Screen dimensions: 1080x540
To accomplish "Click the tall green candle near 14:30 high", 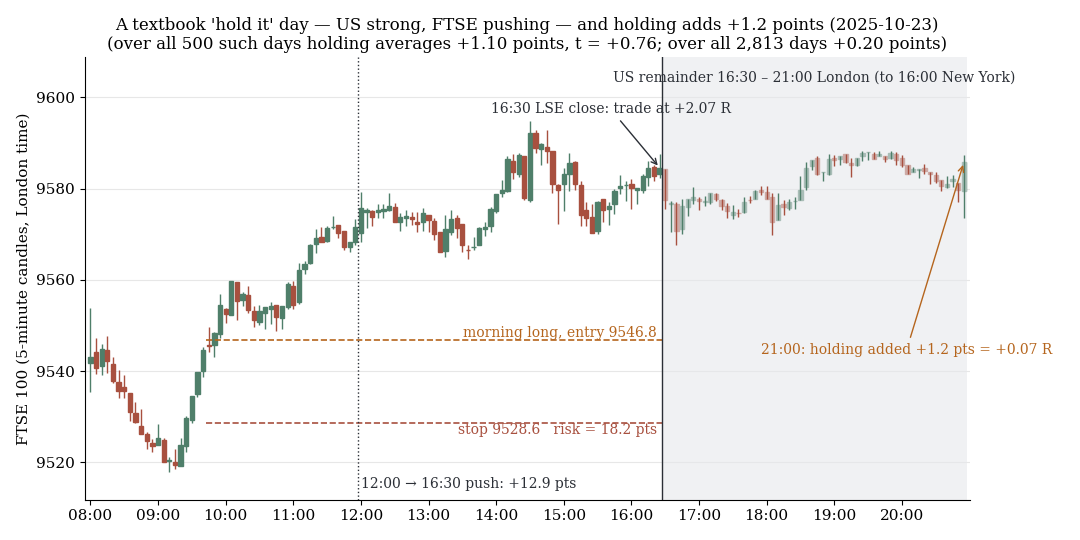I will coord(530,165).
